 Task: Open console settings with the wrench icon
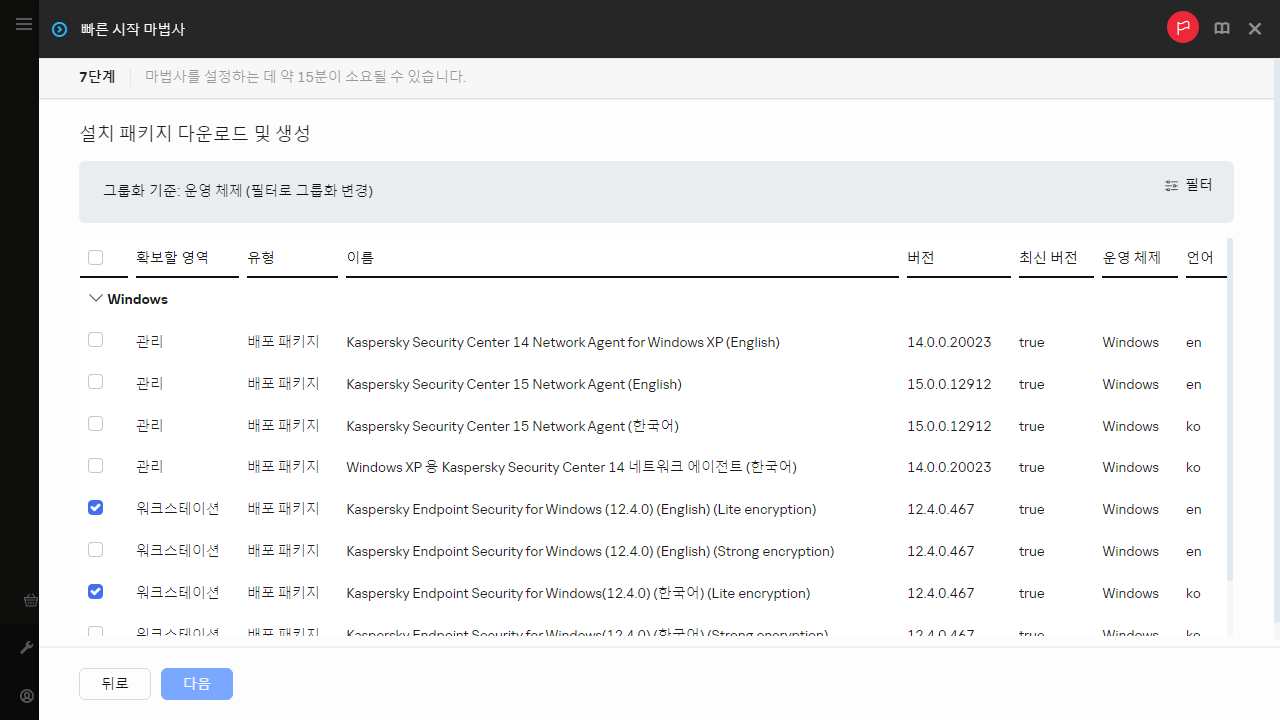[x=29, y=647]
